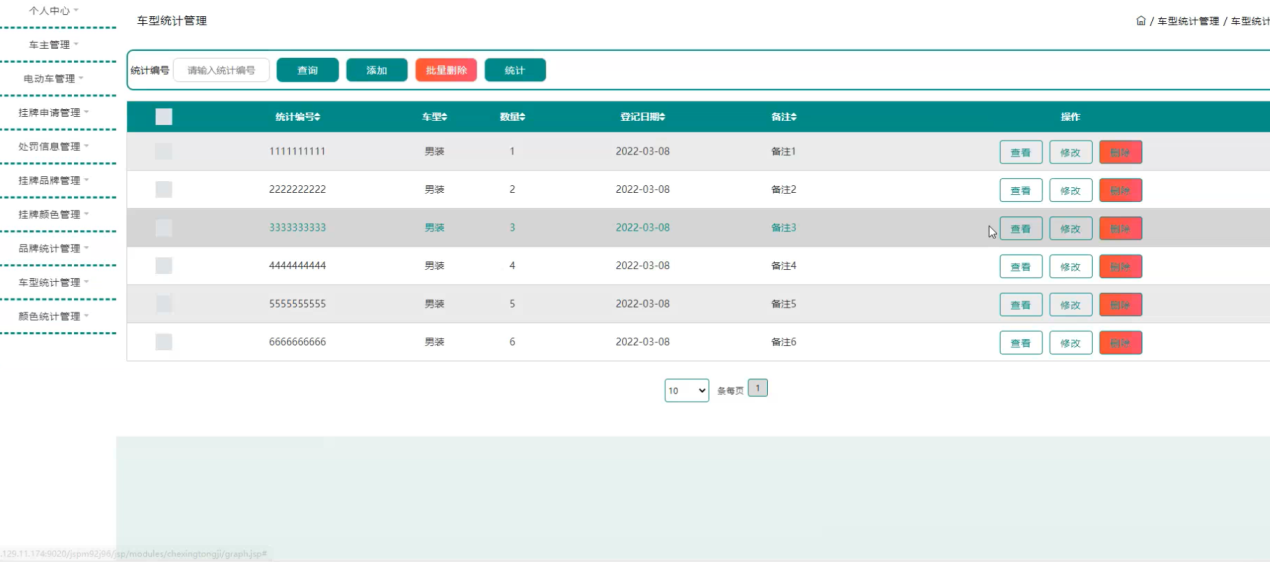View details of row 6666666666
The image size is (1270, 562).
(x=1021, y=342)
